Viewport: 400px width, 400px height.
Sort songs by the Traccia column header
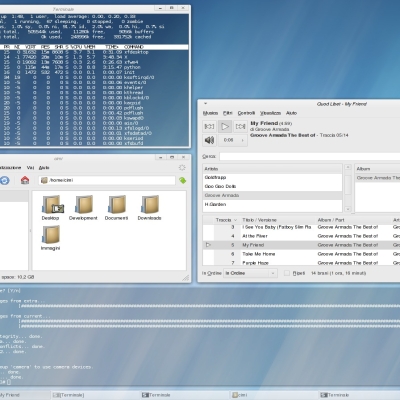click(226, 220)
